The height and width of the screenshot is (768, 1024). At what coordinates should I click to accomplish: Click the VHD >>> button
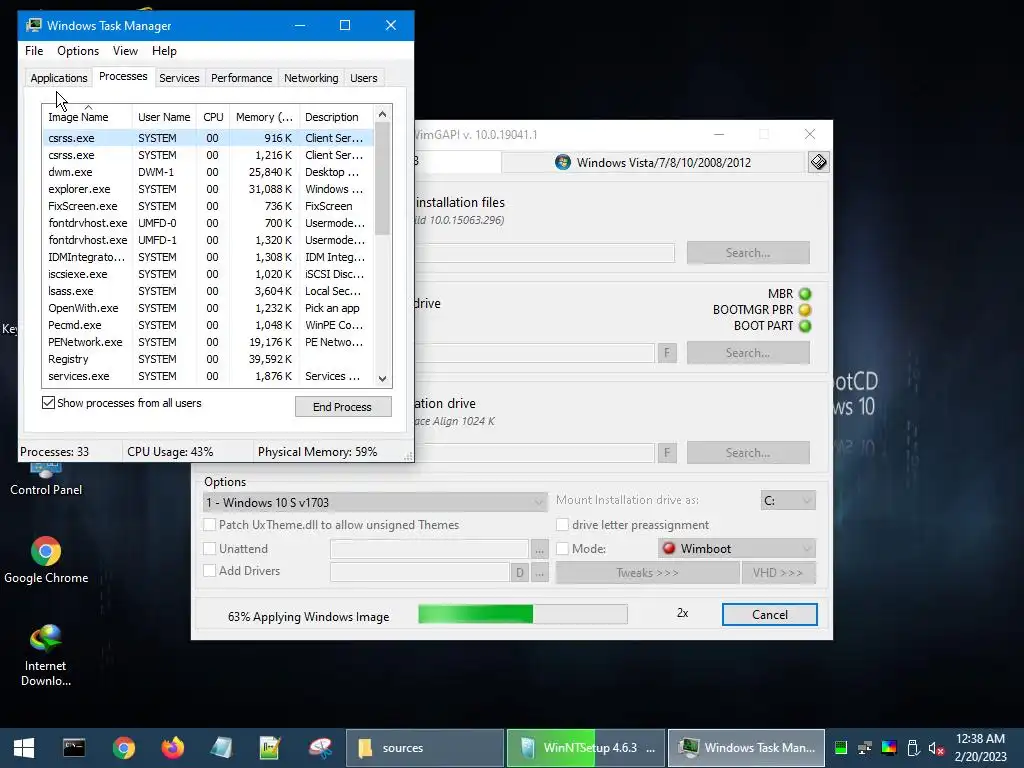[778, 573]
